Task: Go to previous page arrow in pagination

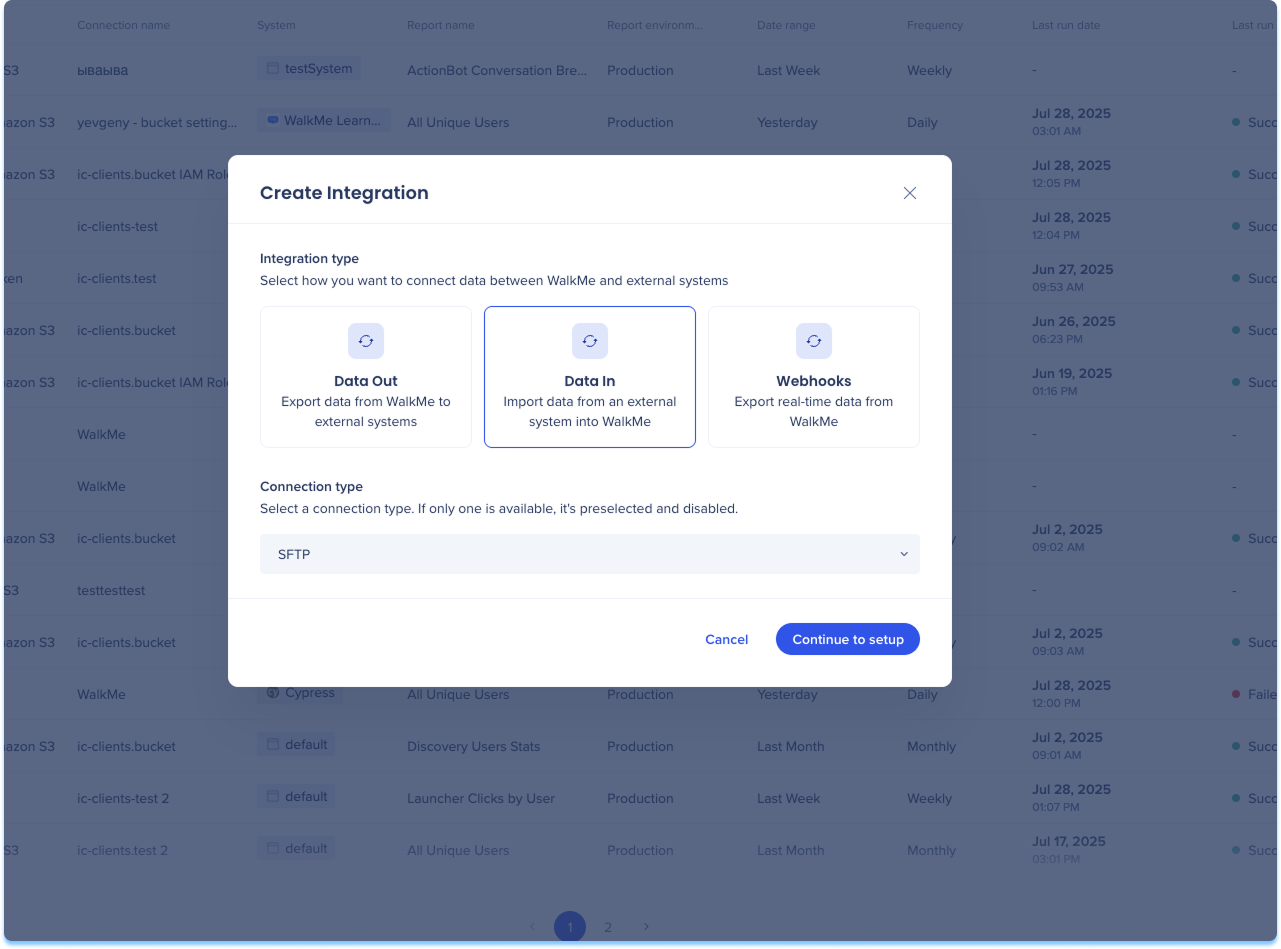Action: [532, 927]
